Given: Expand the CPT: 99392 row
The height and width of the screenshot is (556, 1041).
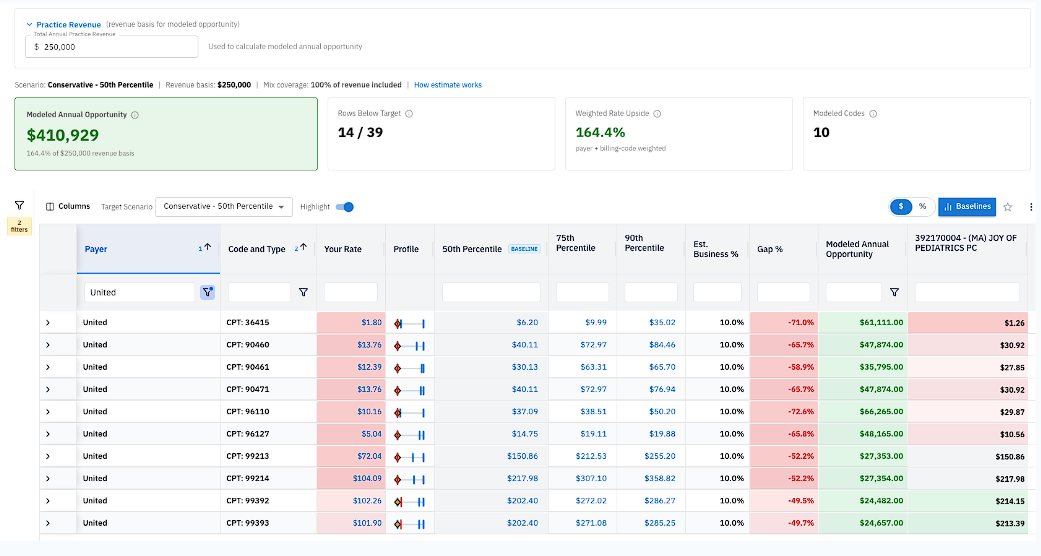Looking at the screenshot, I should (48, 501).
